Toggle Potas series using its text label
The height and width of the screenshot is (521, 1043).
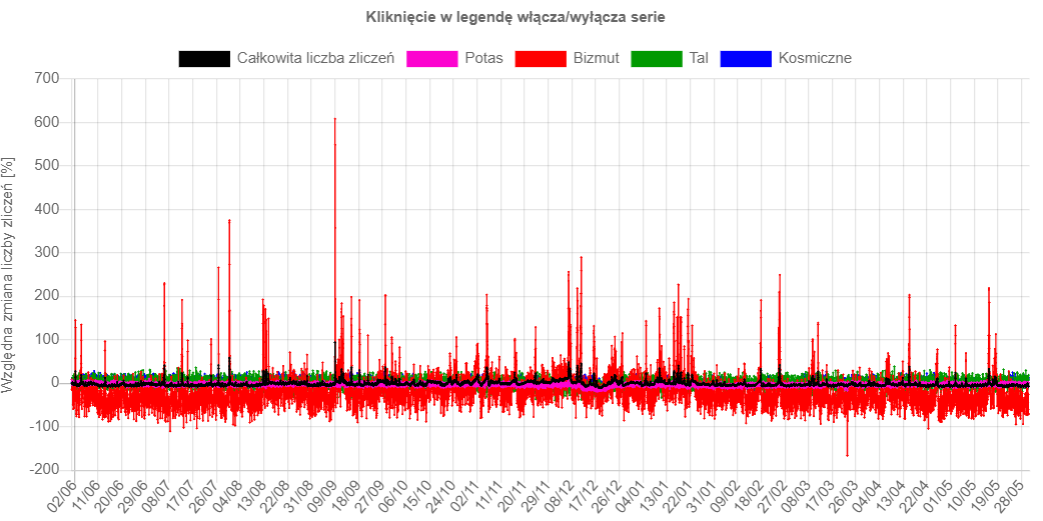click(484, 58)
